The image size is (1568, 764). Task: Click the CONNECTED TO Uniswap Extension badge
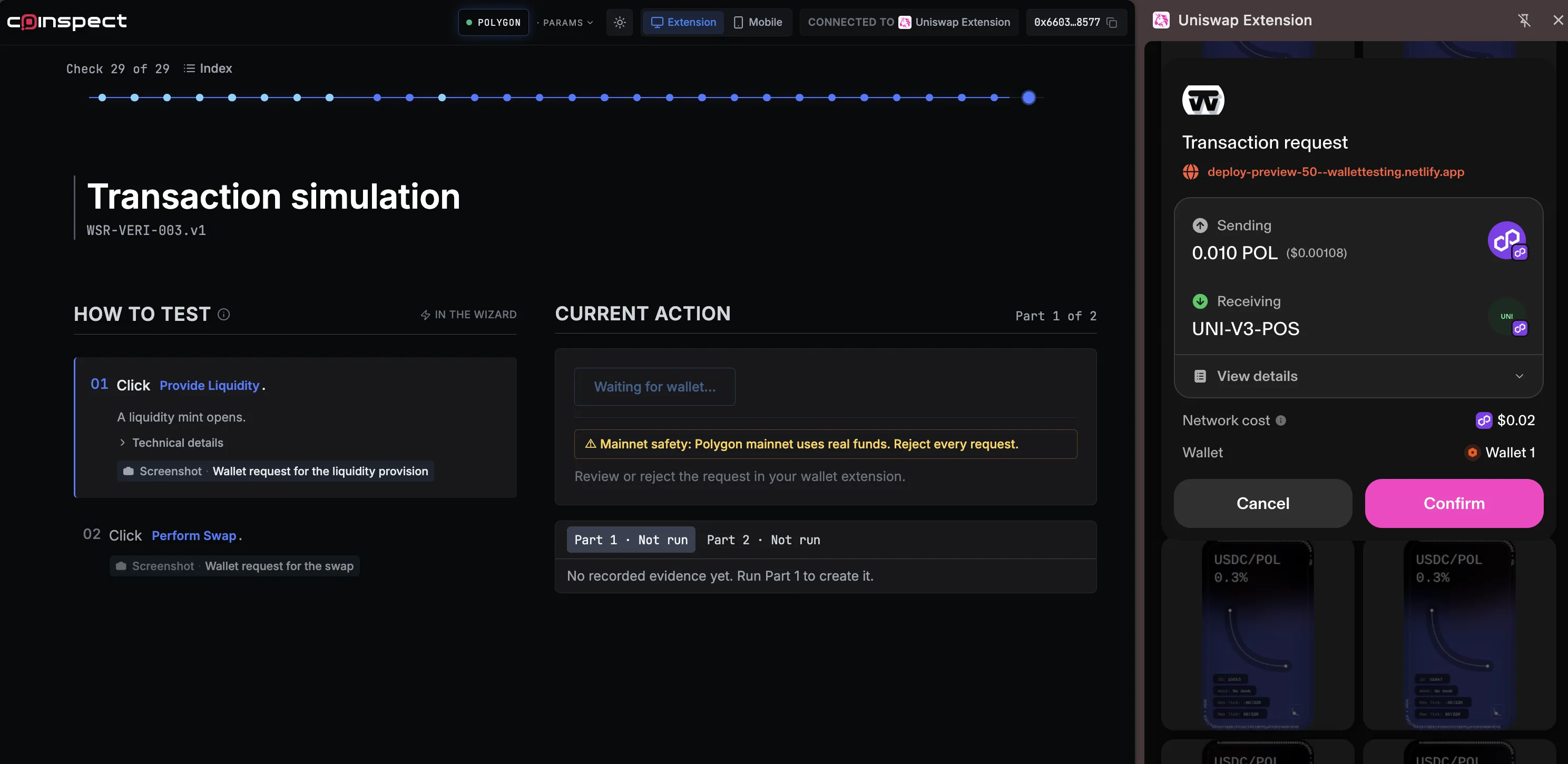(x=909, y=23)
